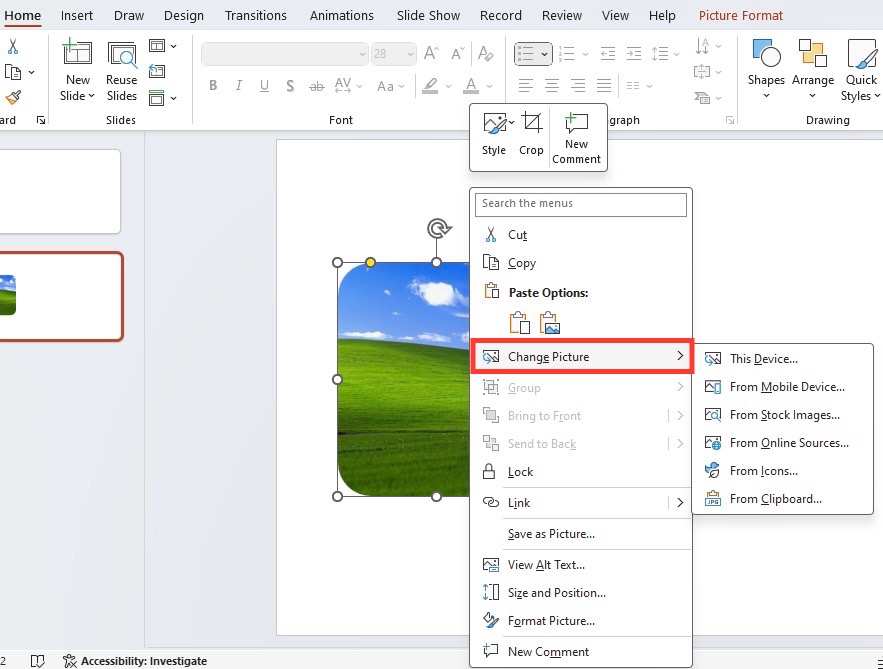Choose From Stock Images option

(783, 415)
